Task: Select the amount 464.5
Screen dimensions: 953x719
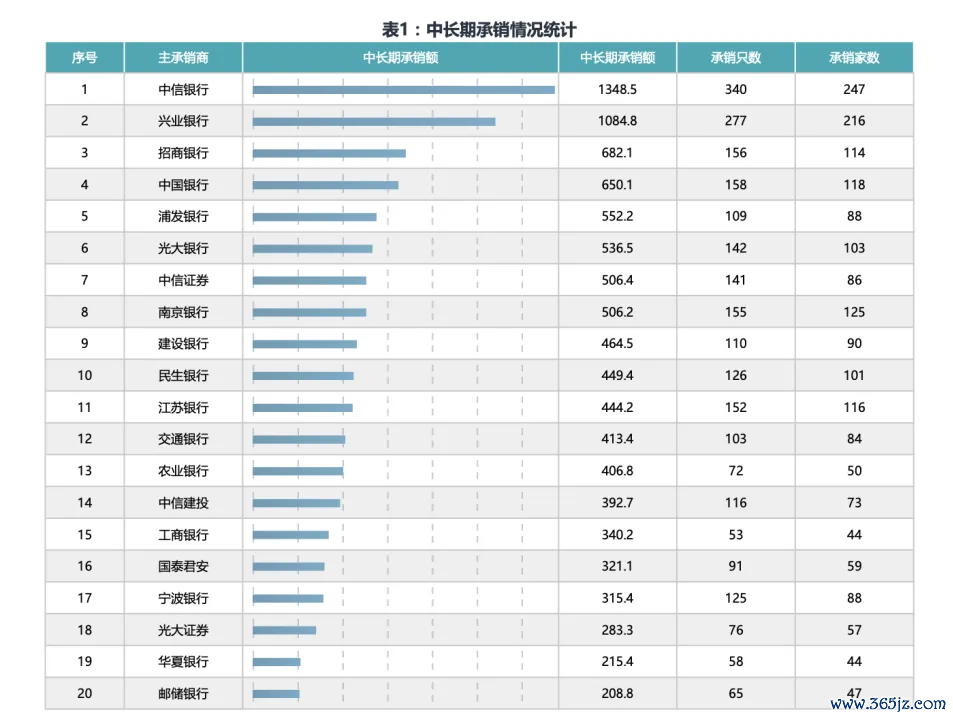Action: [x=618, y=343]
